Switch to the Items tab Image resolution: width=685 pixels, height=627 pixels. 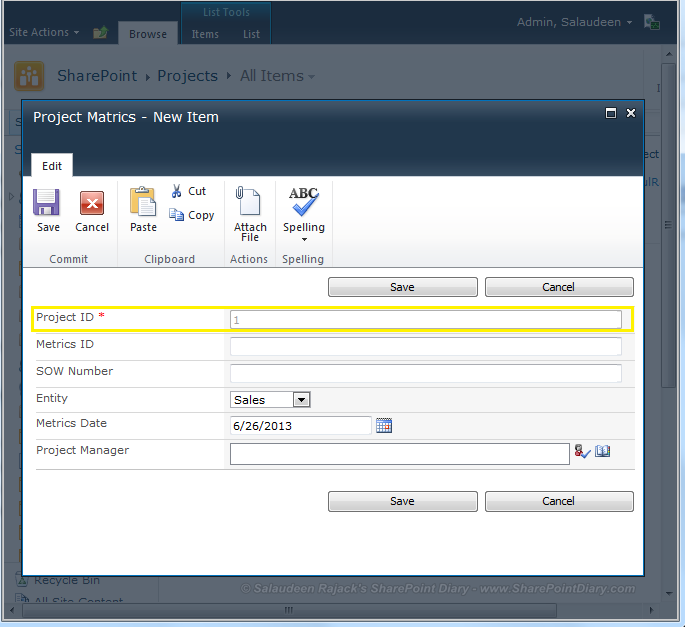pyautogui.click(x=205, y=34)
